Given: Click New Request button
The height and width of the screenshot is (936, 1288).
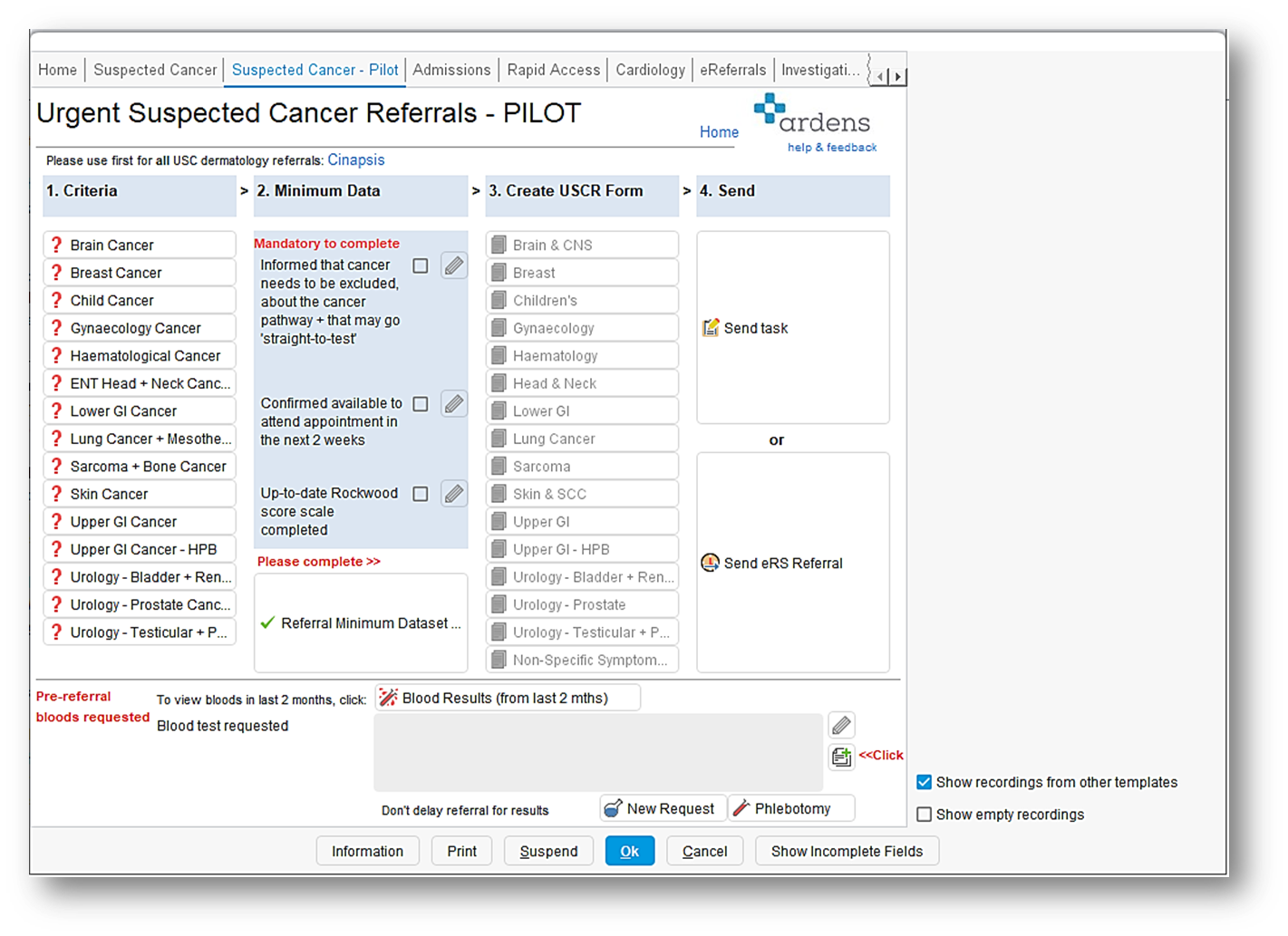Looking at the screenshot, I should pyautogui.click(x=663, y=808).
